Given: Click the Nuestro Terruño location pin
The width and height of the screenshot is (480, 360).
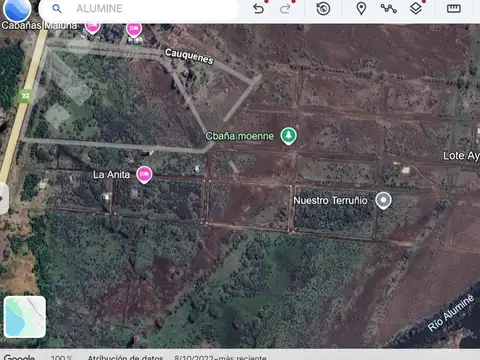Looking at the screenshot, I should 383,201.
